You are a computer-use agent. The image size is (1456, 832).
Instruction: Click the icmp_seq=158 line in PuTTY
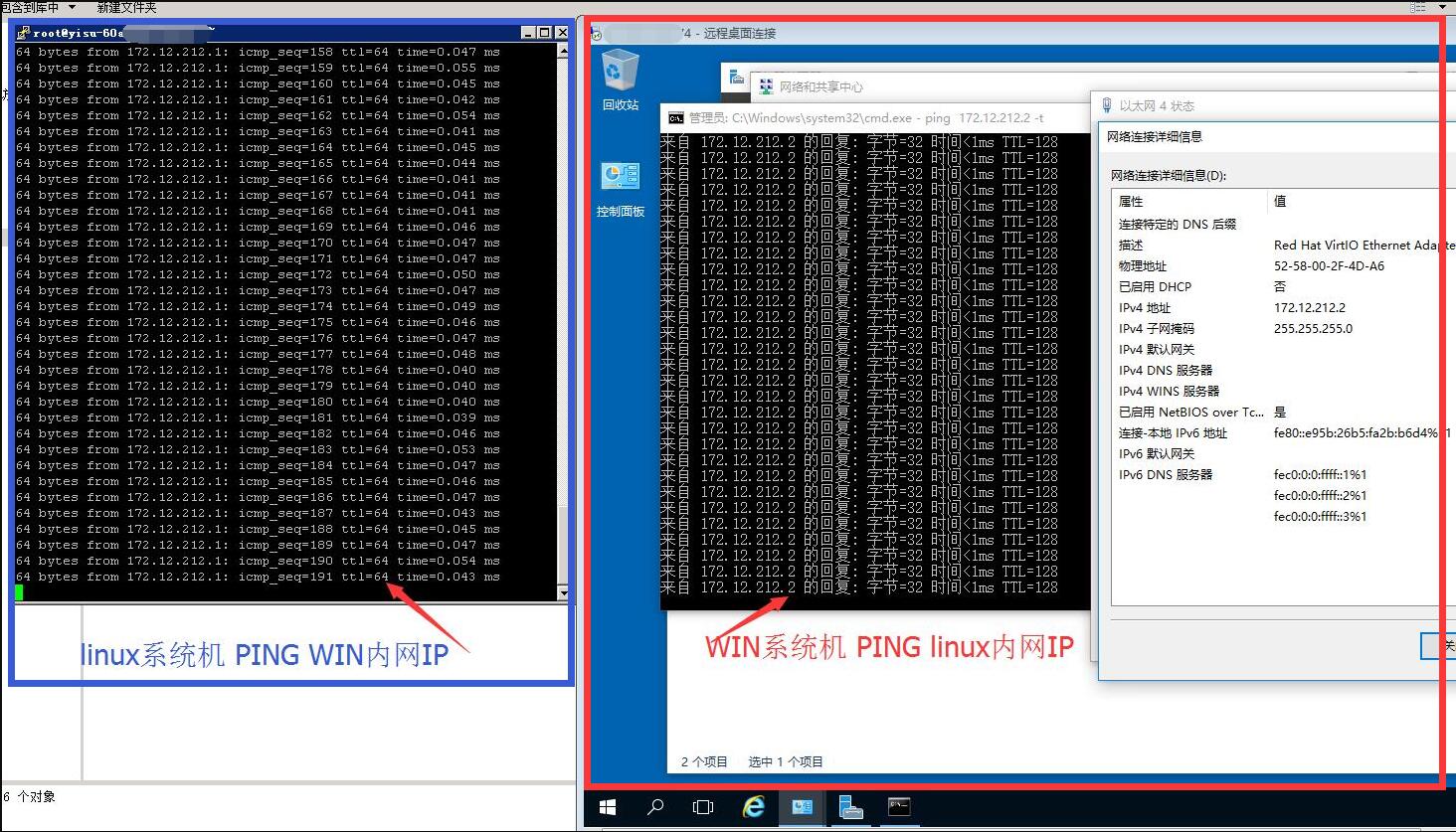coord(258,52)
